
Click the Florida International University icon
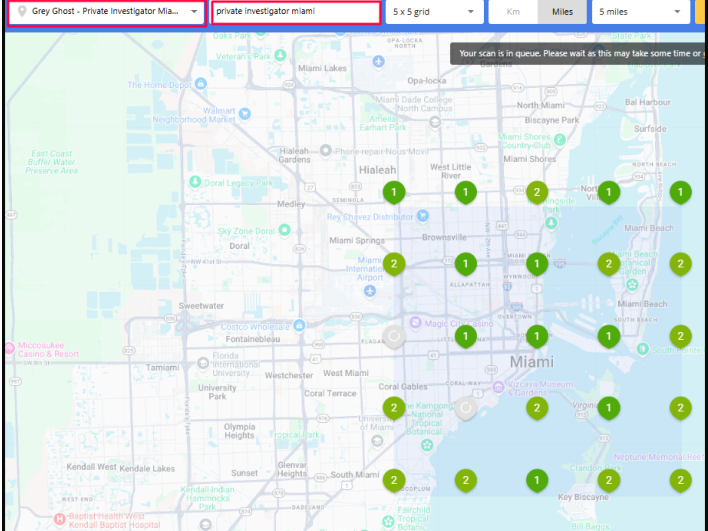203,363
